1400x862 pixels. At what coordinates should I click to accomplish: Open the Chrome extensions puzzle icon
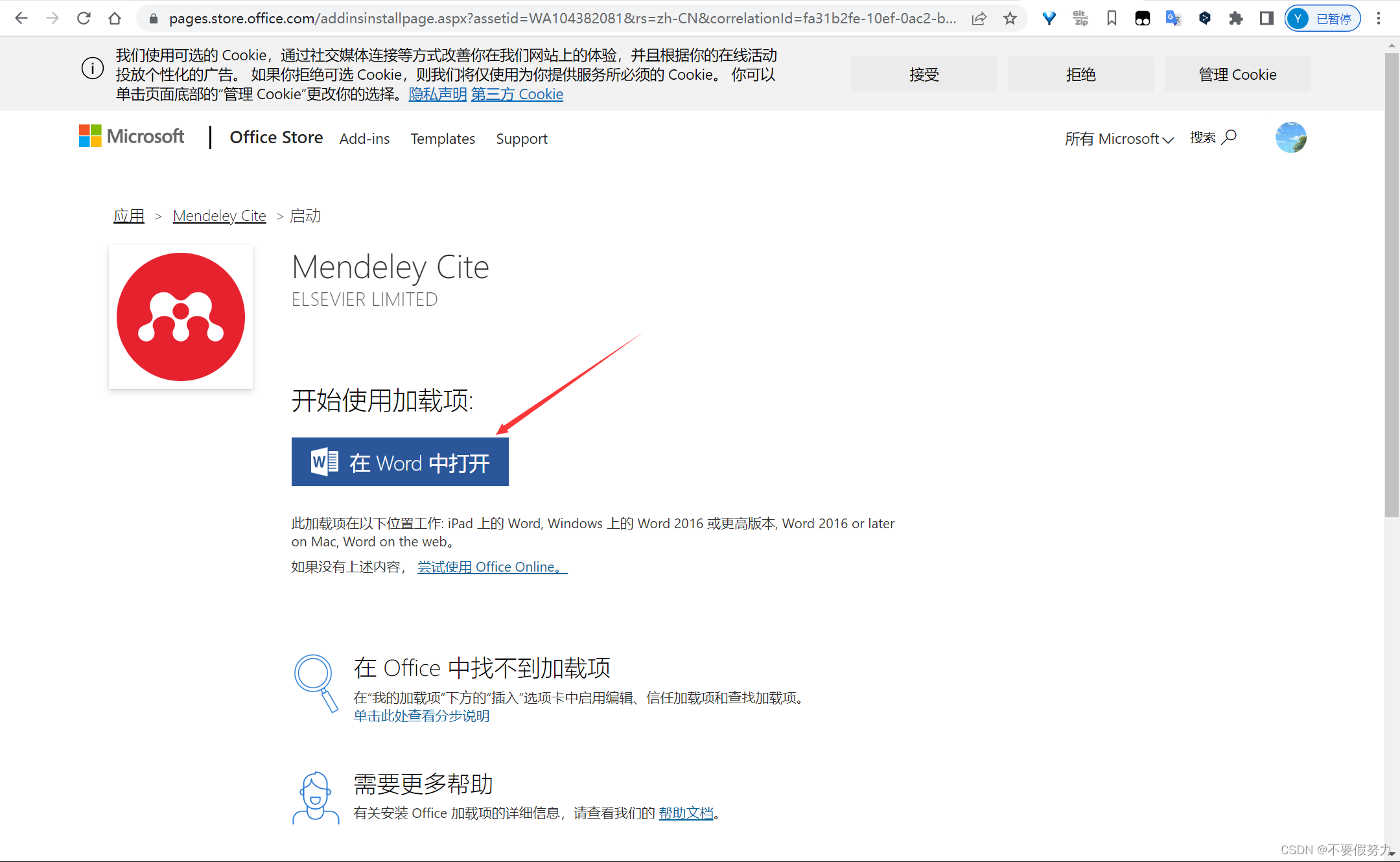point(1235,18)
